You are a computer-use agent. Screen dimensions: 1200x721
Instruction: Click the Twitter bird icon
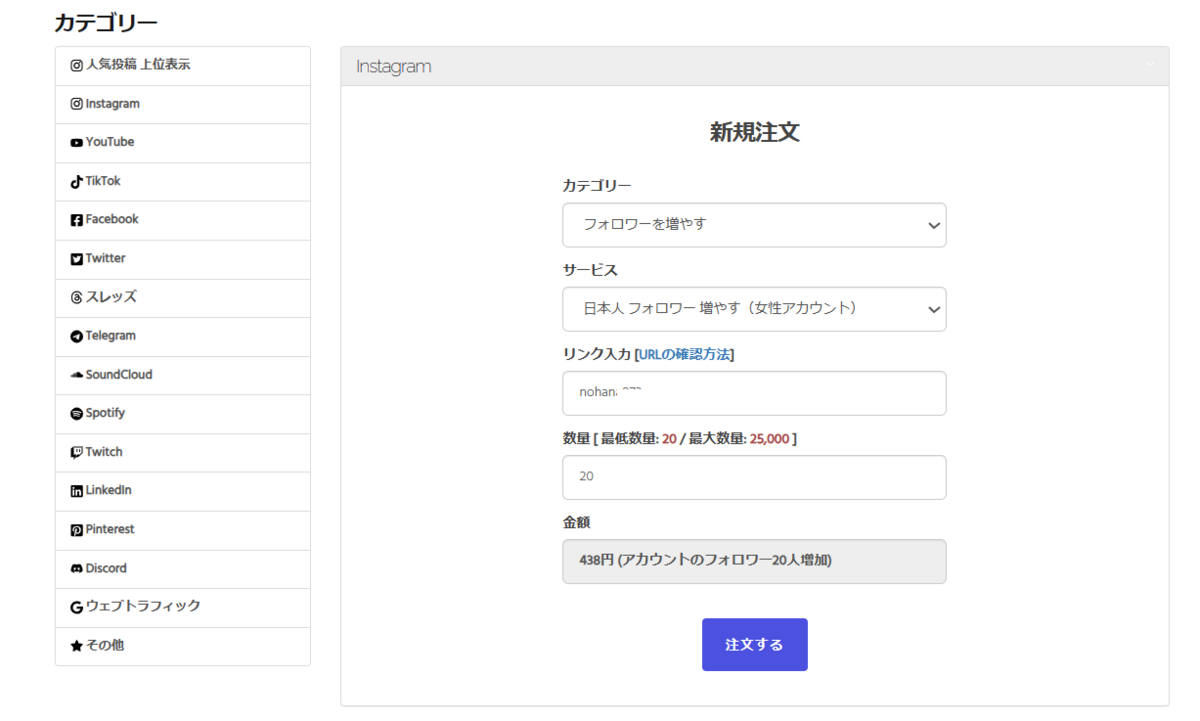[77, 259]
